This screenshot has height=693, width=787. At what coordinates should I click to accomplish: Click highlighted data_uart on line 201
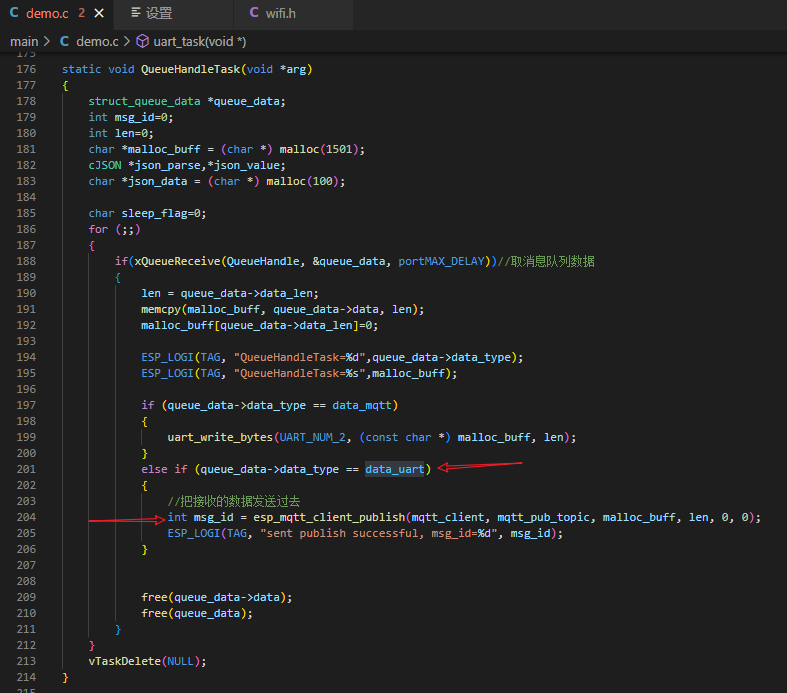pos(395,469)
